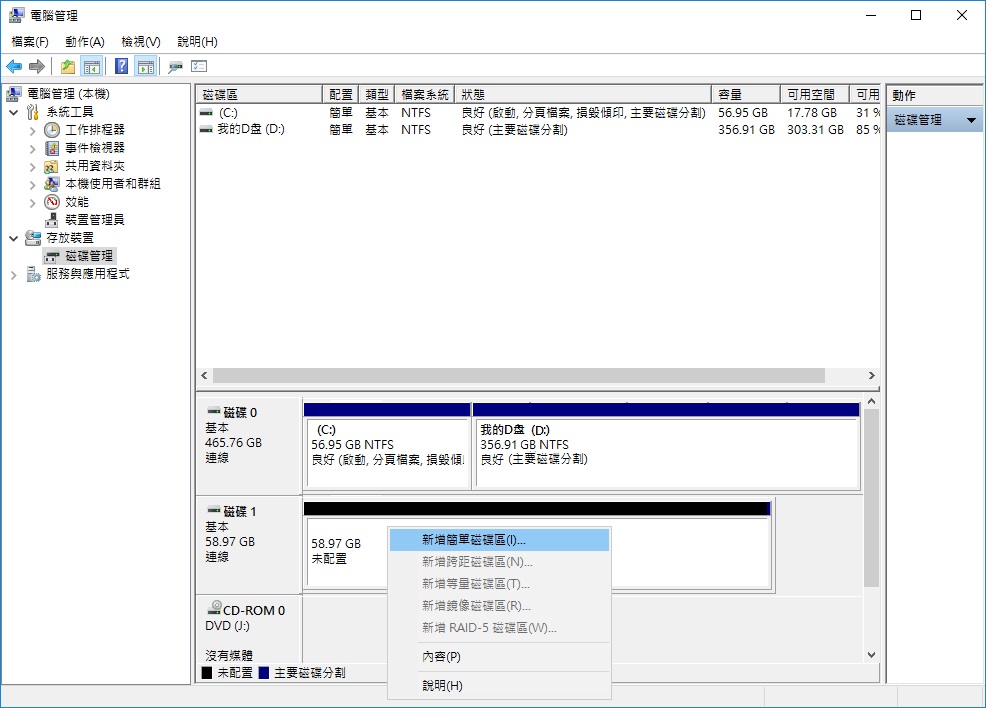Viewport: 986px width, 708px height.
Task: Expand the 事件檢視器 node
Action: click(33, 149)
